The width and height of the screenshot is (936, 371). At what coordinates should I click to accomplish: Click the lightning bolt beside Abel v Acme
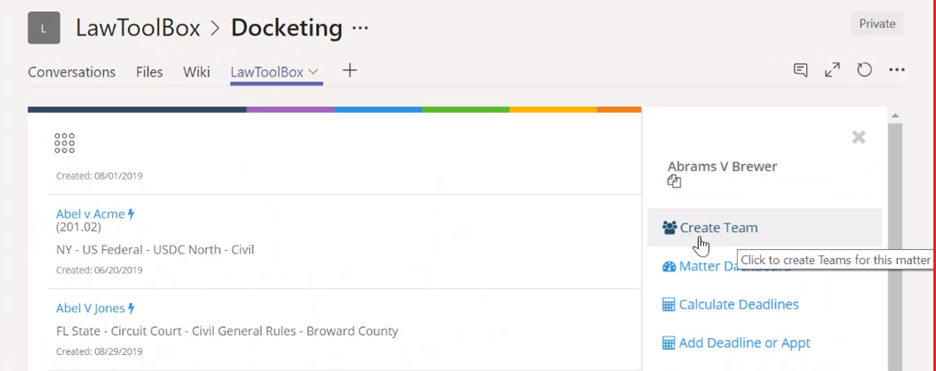click(131, 214)
